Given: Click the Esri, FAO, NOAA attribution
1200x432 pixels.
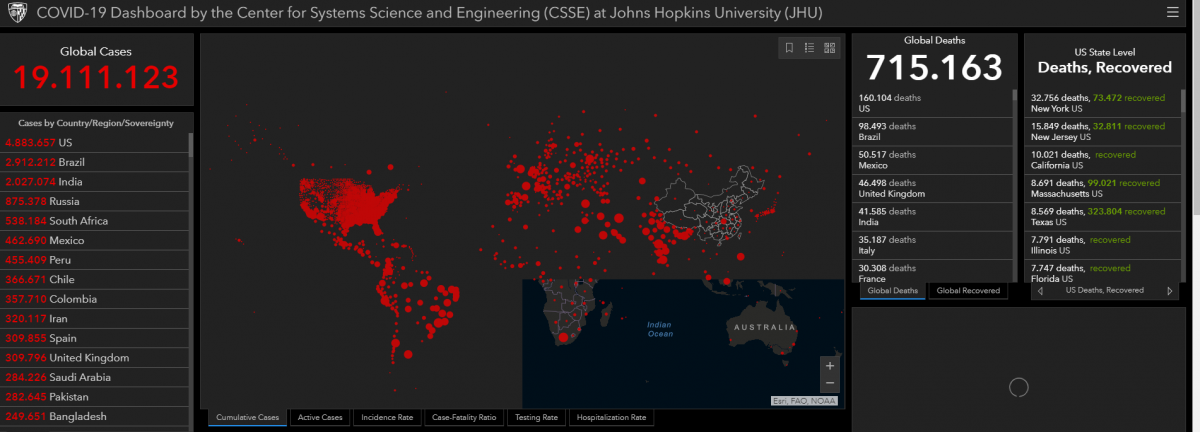Looking at the screenshot, I should click(803, 401).
